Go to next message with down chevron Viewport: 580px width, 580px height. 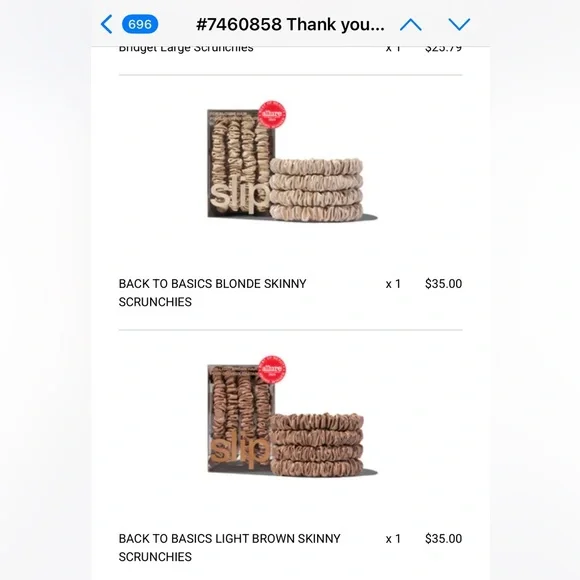[x=459, y=25]
